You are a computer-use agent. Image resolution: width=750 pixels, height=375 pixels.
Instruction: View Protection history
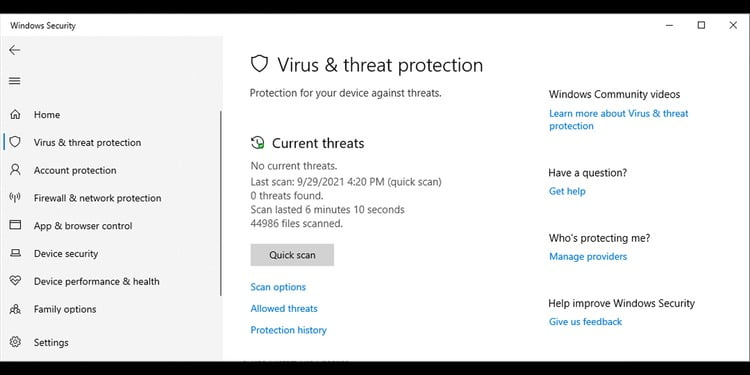pyautogui.click(x=288, y=330)
